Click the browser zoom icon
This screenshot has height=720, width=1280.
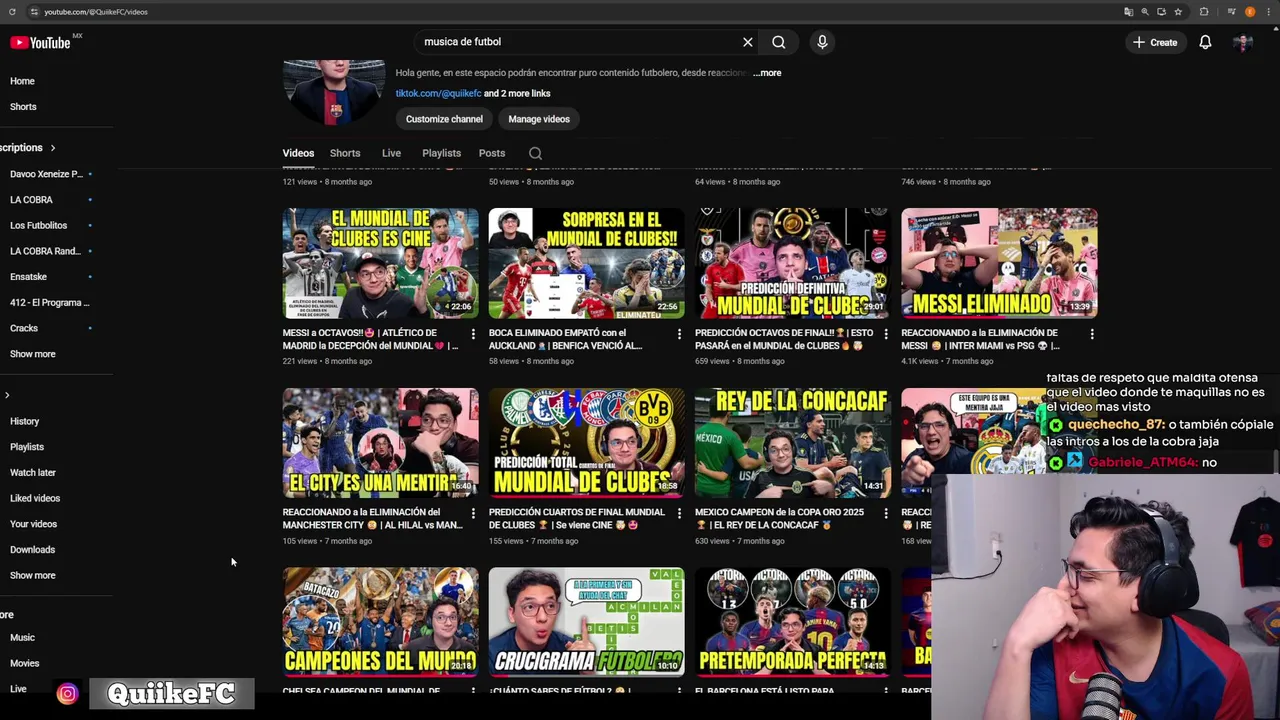tap(1145, 12)
